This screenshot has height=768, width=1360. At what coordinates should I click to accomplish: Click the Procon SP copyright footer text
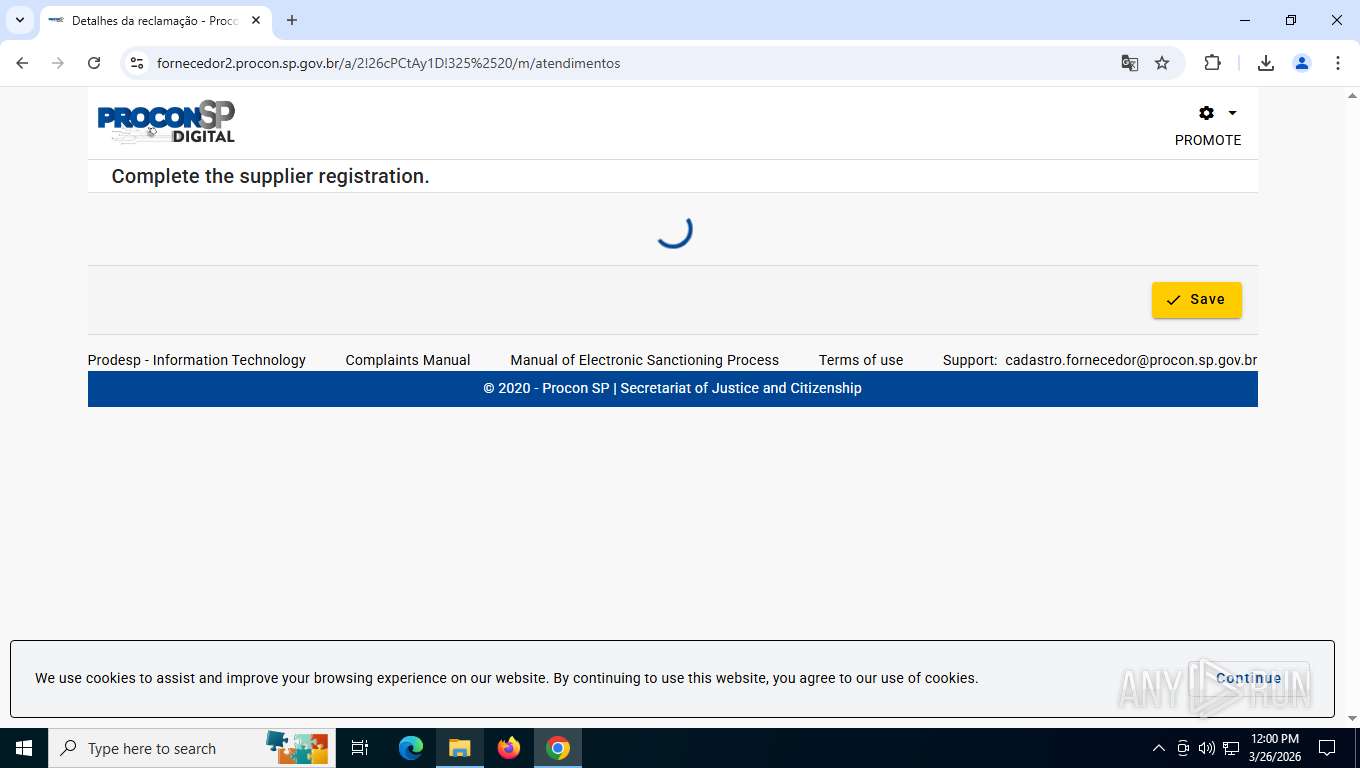pyautogui.click(x=672, y=388)
